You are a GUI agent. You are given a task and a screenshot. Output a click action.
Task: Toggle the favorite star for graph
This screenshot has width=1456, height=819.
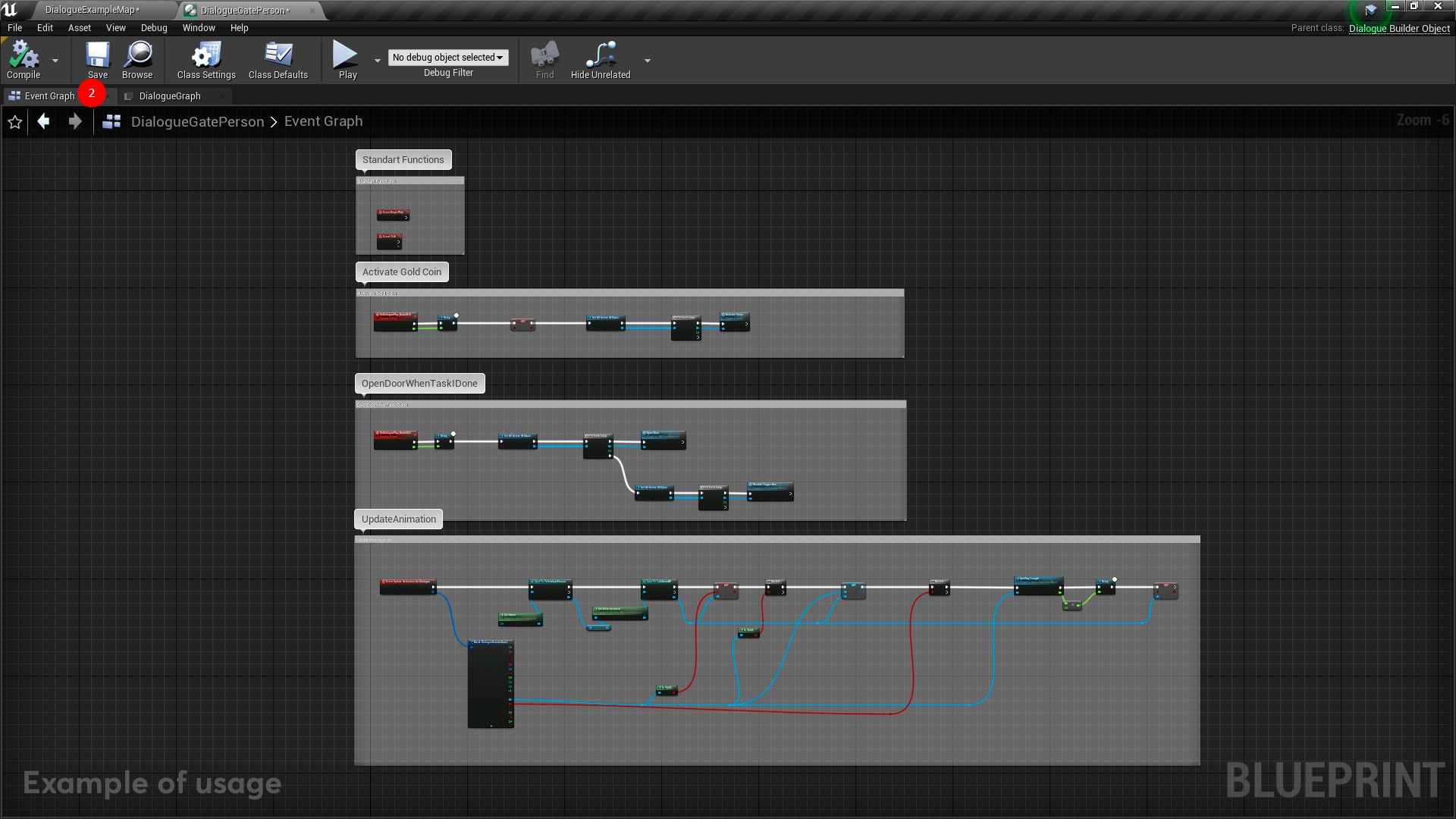[15, 122]
